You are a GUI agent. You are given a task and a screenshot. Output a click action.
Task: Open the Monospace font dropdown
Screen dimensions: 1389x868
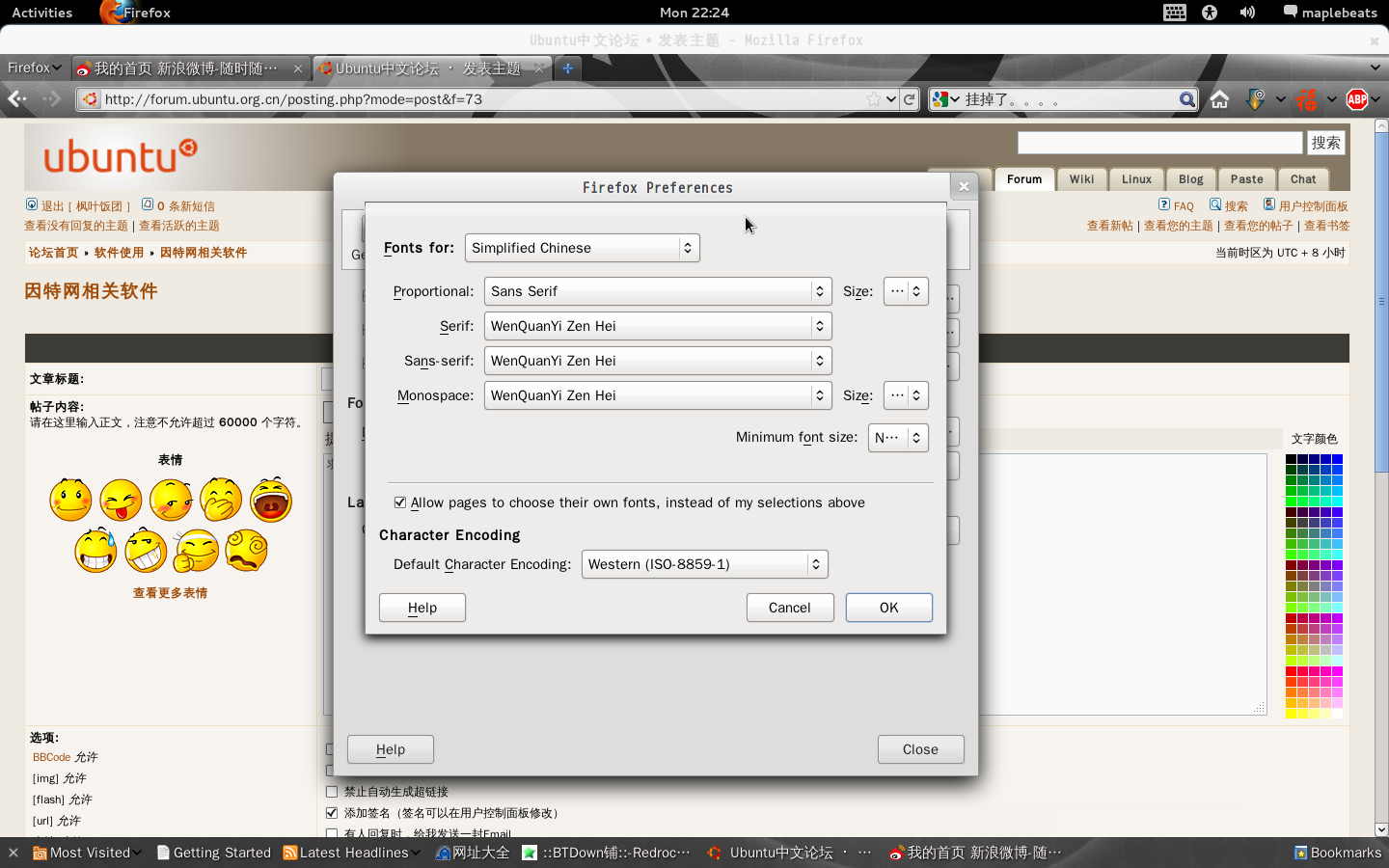point(658,395)
